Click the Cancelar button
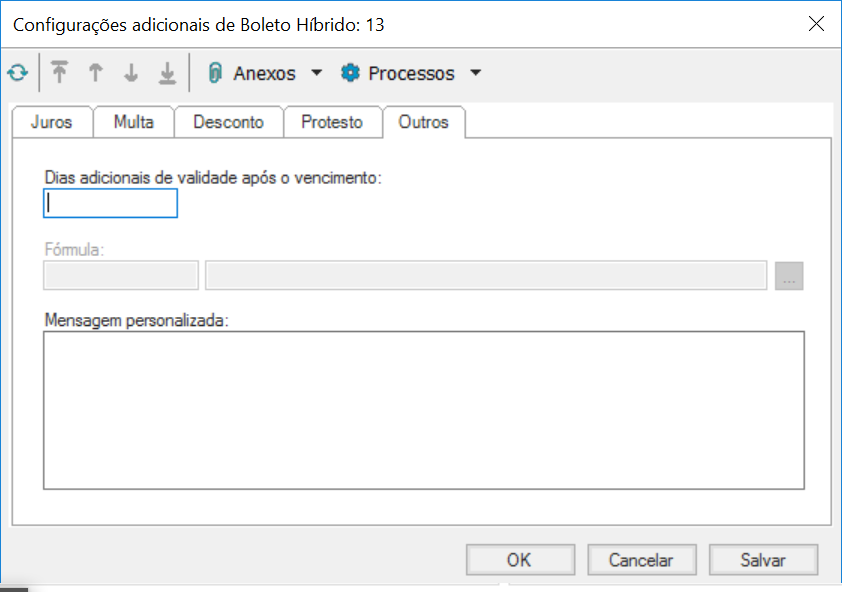The width and height of the screenshot is (842, 592). pyautogui.click(x=642, y=560)
